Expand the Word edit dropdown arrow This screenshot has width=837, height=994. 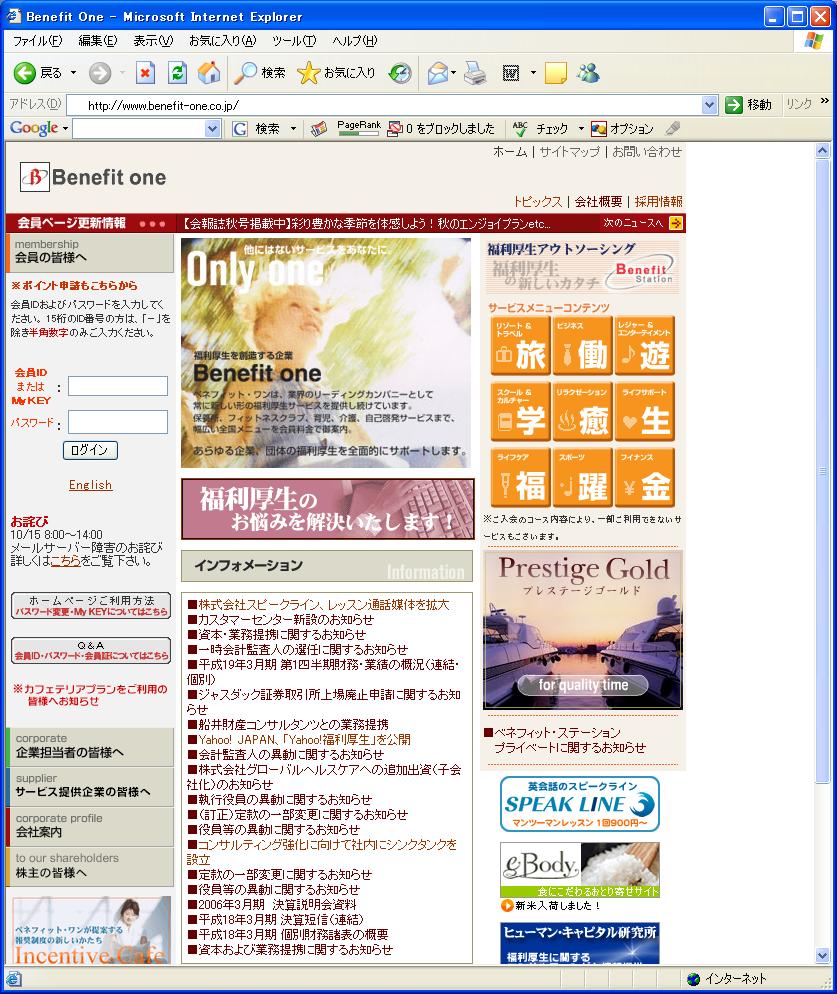coord(533,73)
